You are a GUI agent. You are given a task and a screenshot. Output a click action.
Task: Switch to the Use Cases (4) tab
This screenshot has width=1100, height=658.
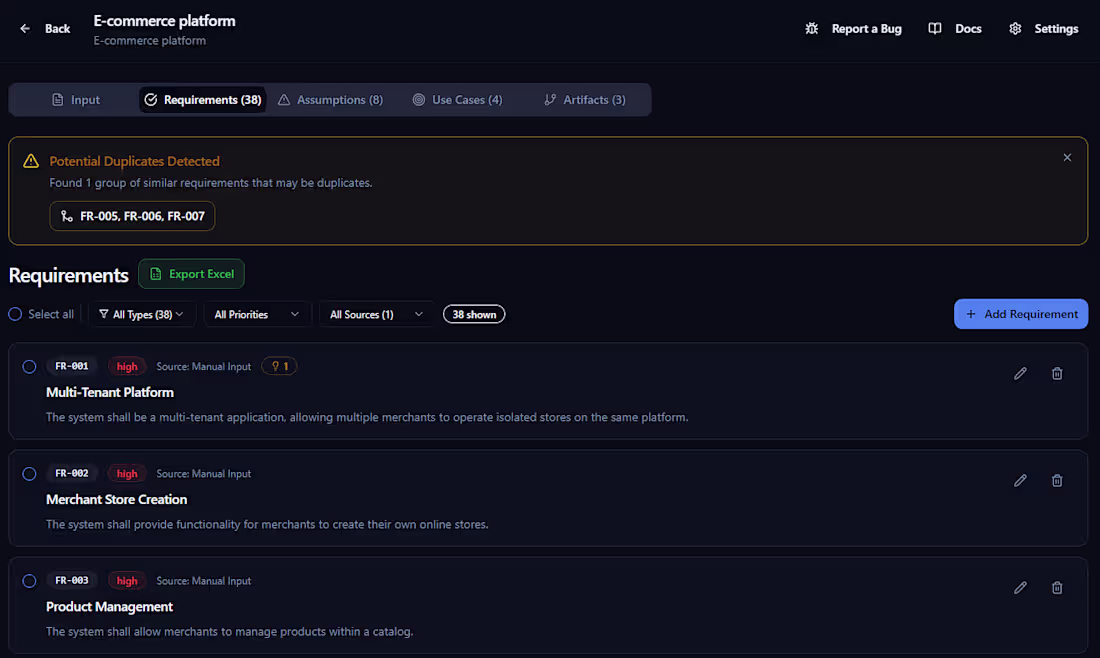[457, 100]
